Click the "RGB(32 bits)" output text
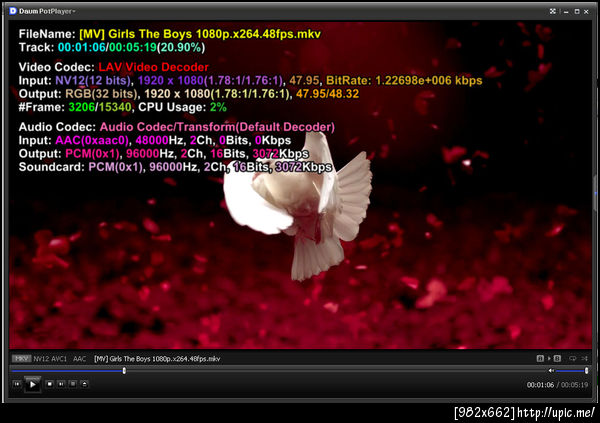600x423 pixels. pos(101,94)
